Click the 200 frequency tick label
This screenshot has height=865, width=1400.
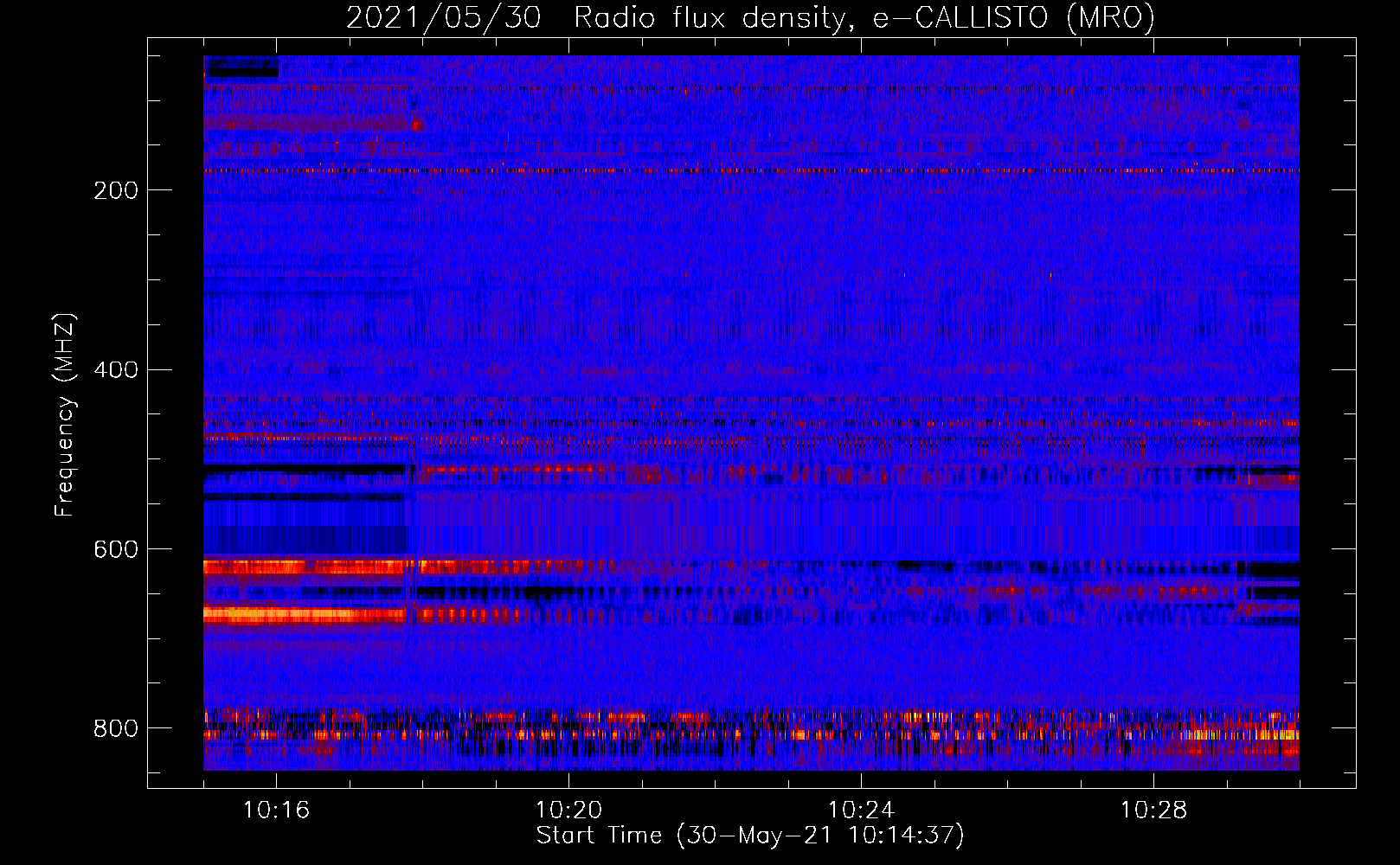tap(116, 190)
